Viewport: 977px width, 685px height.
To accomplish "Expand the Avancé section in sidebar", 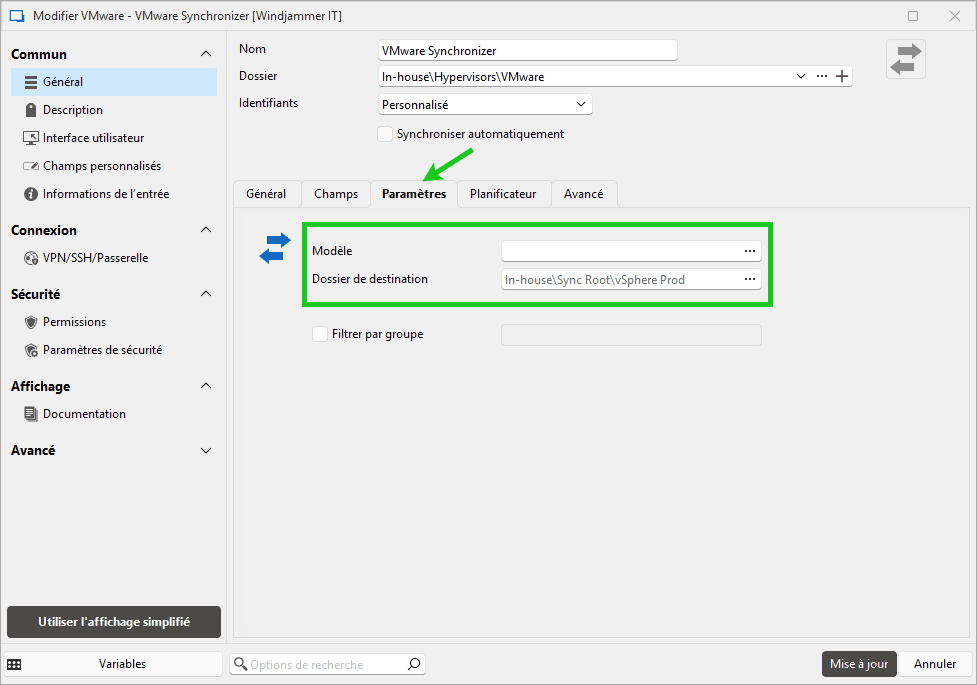I will 206,451.
